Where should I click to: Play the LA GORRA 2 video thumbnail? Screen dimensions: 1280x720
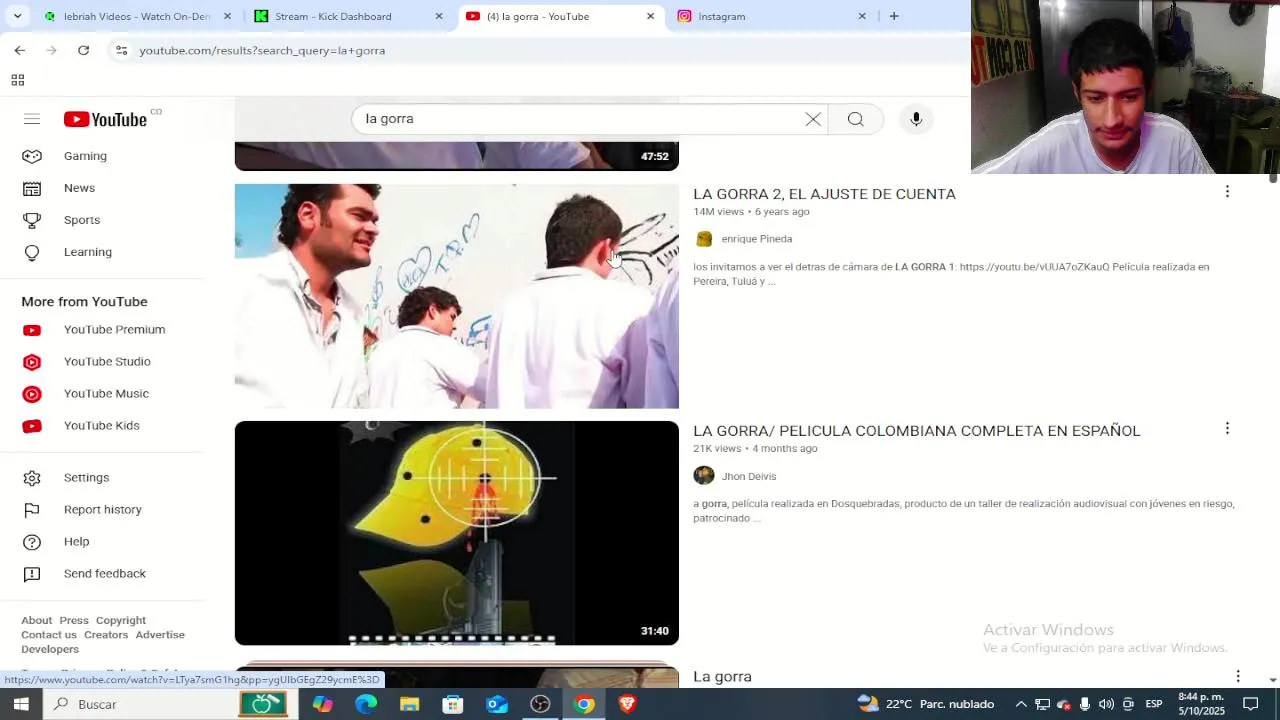point(457,296)
